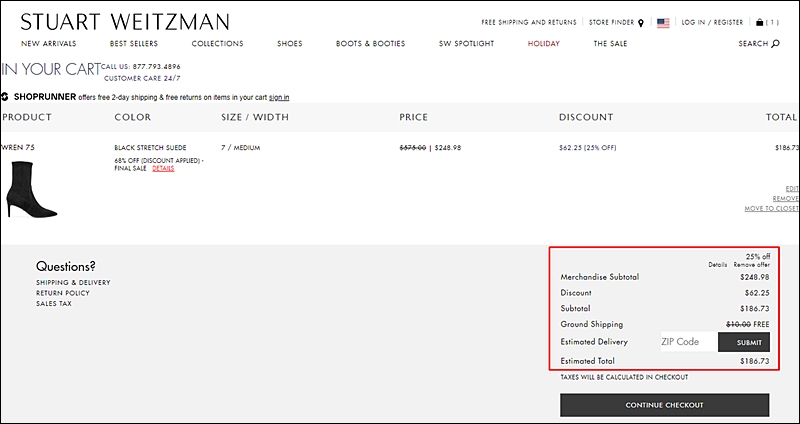800x424 pixels.
Task: Click the ShopRunner logo icon
Action: click(x=5, y=96)
